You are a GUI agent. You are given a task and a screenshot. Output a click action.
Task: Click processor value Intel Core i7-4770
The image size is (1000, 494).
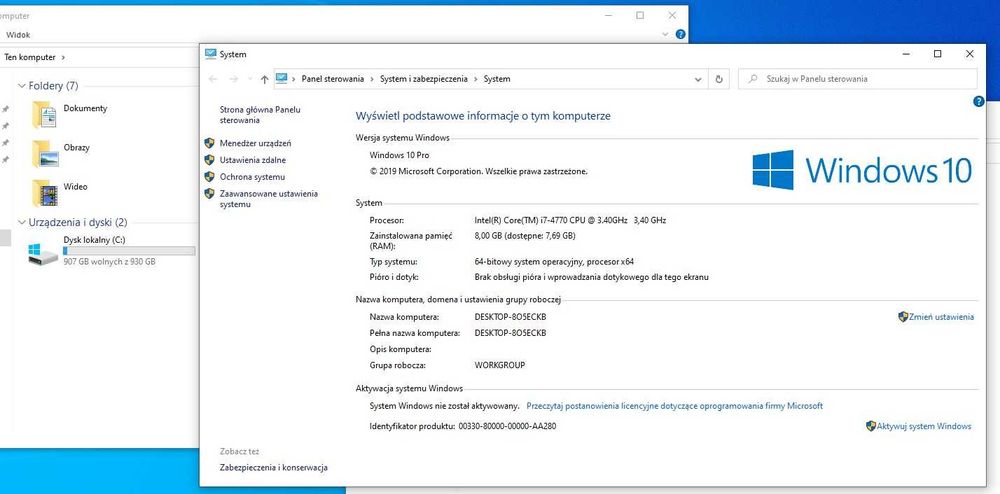570,220
